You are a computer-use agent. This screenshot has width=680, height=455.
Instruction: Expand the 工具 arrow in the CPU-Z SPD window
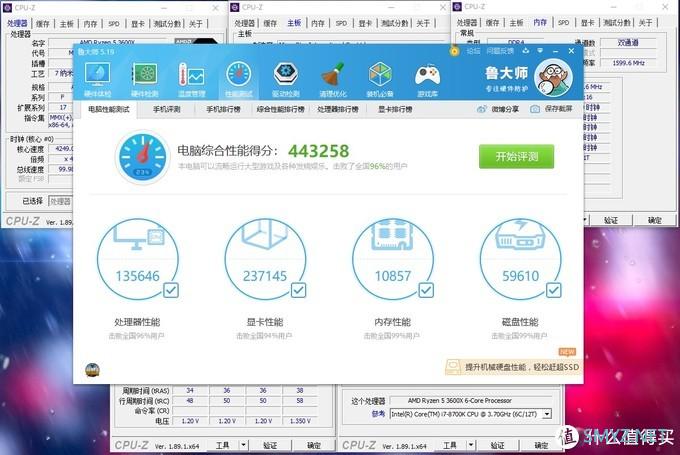coord(244,445)
